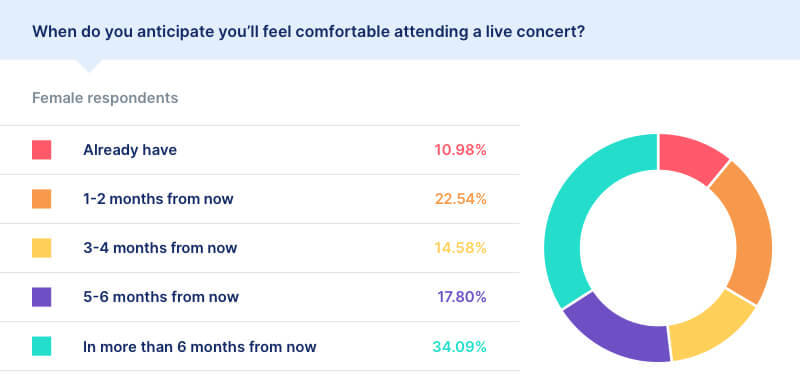Click the purple 5-6 months legend swatch

click(41, 297)
